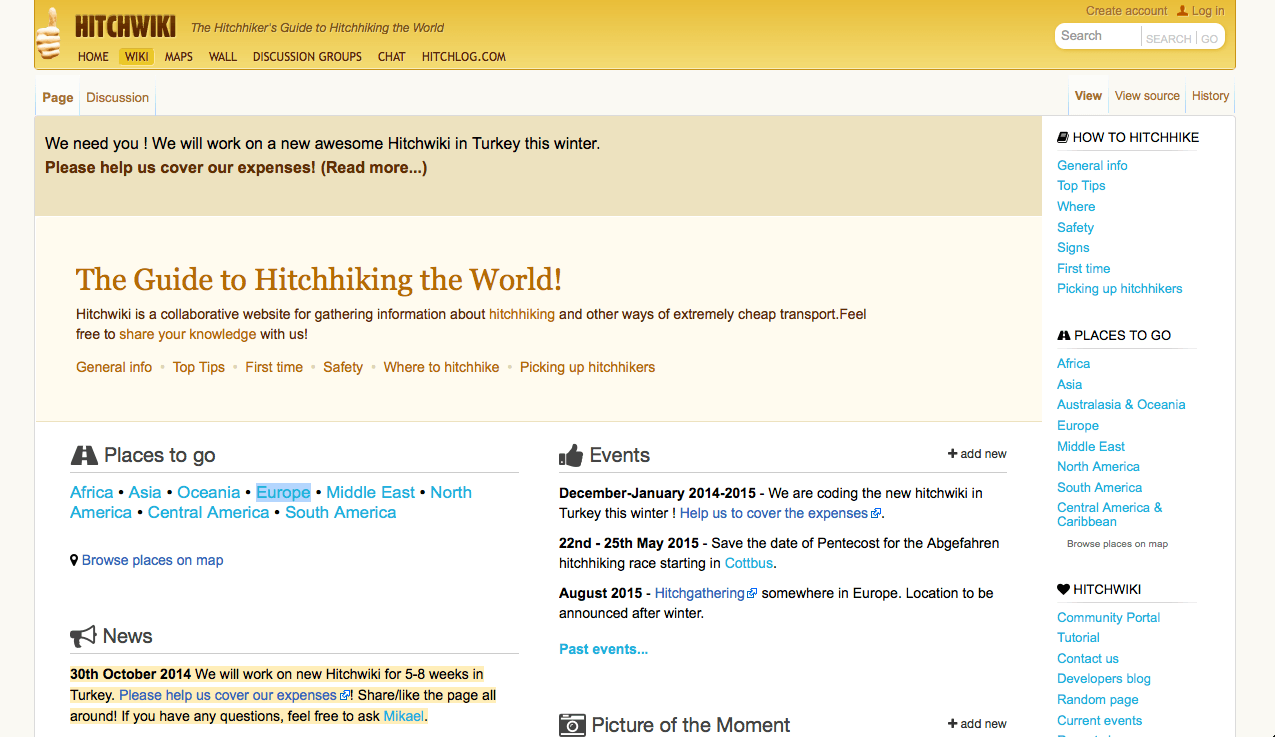
Task: Click the signpost icon beside Places to go
Action: [x=84, y=454]
